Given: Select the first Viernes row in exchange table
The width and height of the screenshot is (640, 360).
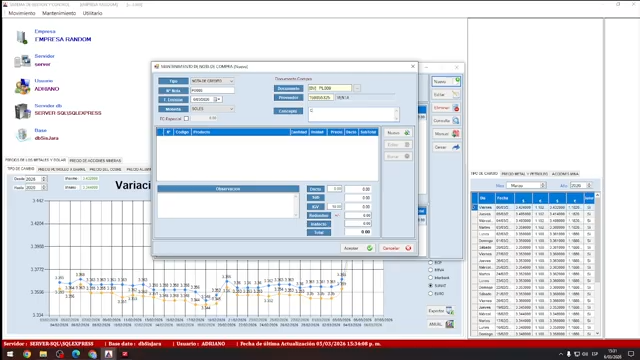Looking at the screenshot, I should (x=533, y=207).
